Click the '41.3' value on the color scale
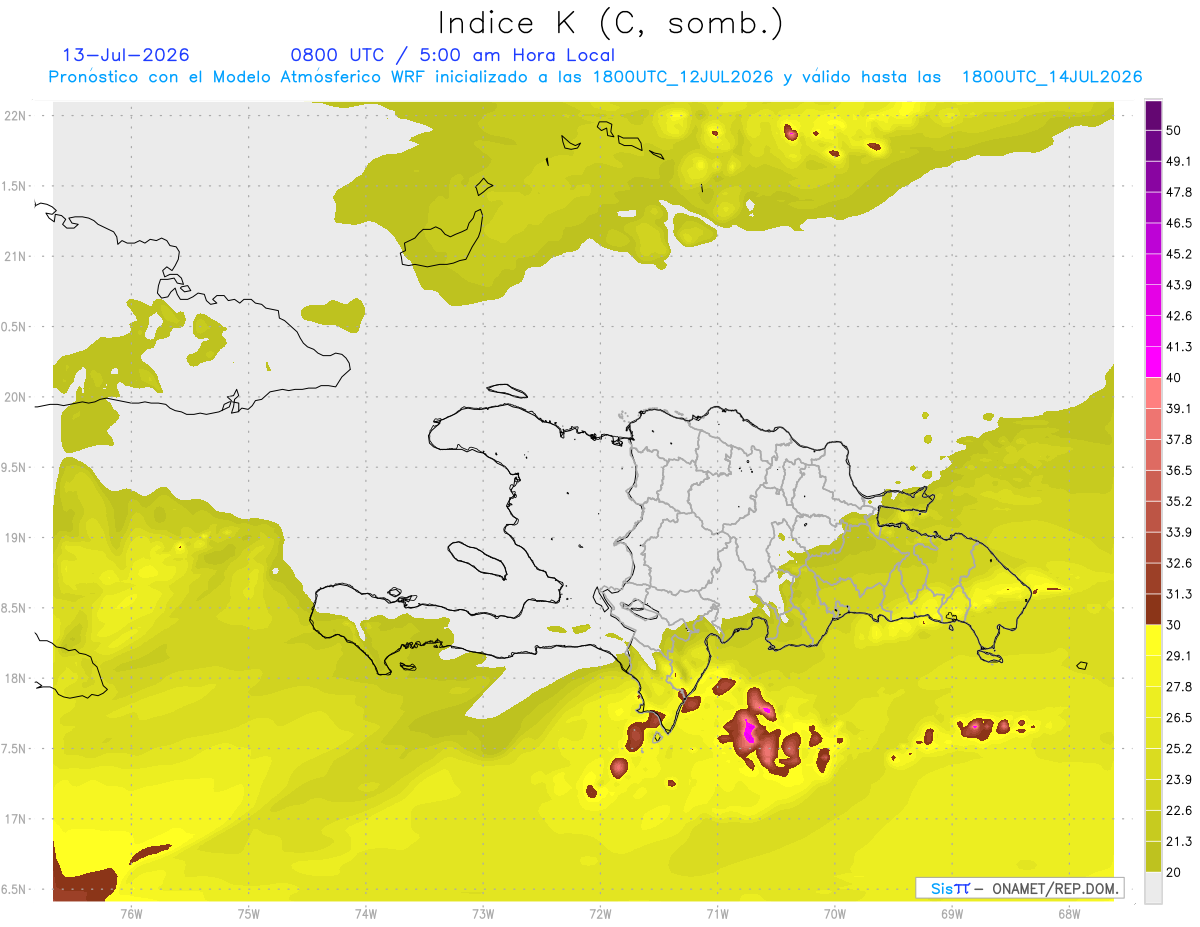This screenshot has height=927, width=1200. (x=1178, y=347)
